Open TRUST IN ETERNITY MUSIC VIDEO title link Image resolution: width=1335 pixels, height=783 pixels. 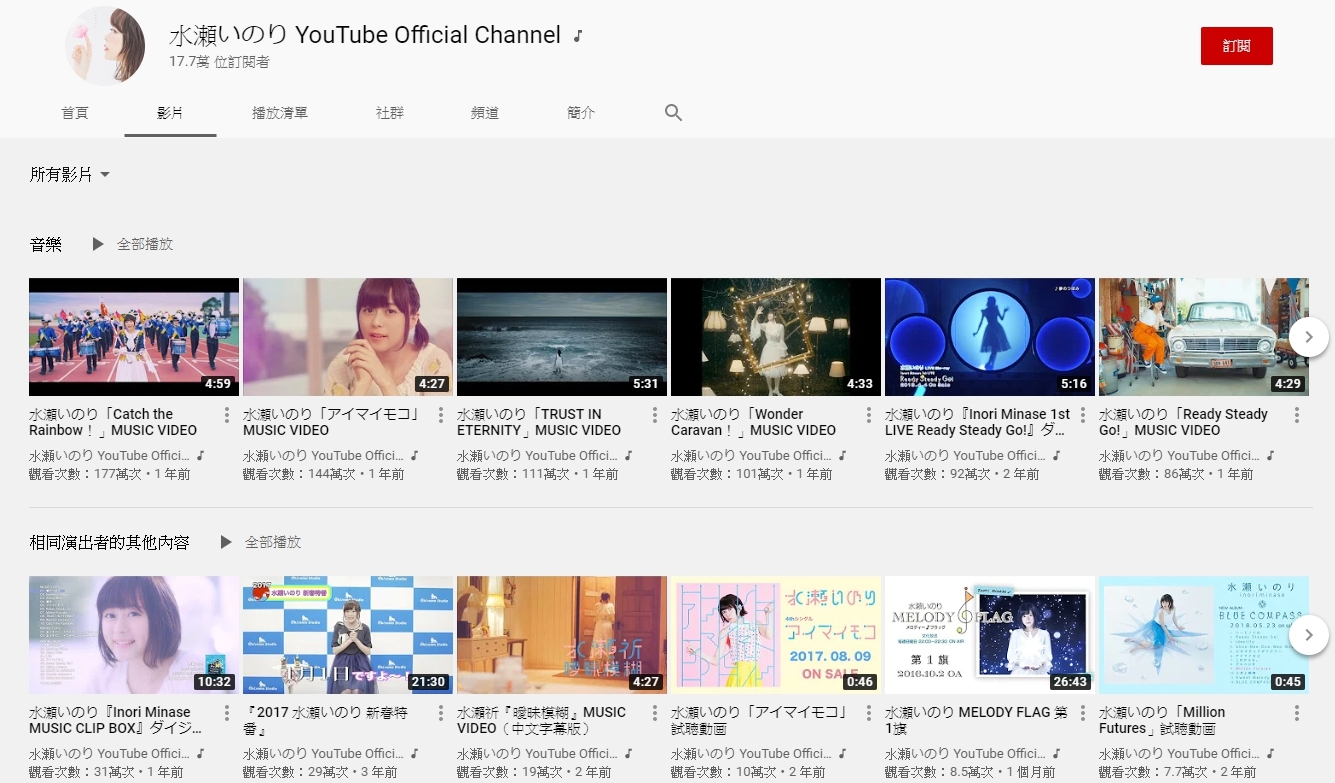(539, 422)
